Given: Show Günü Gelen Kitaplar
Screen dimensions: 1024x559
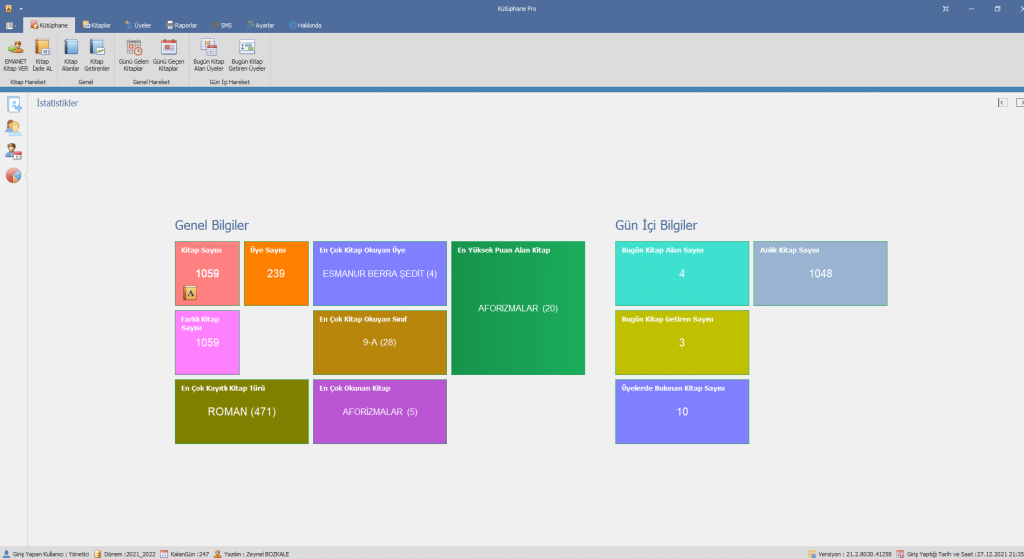Looking at the screenshot, I should click(134, 56).
